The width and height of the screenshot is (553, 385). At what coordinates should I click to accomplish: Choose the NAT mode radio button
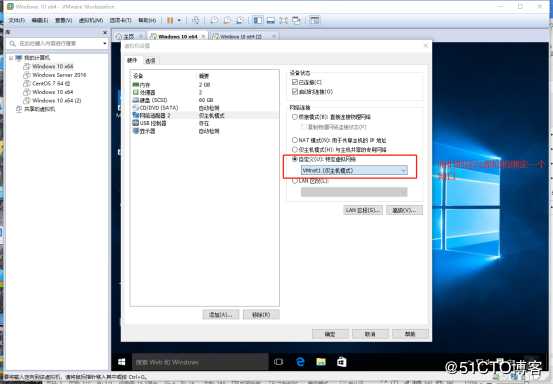pyautogui.click(x=294, y=140)
